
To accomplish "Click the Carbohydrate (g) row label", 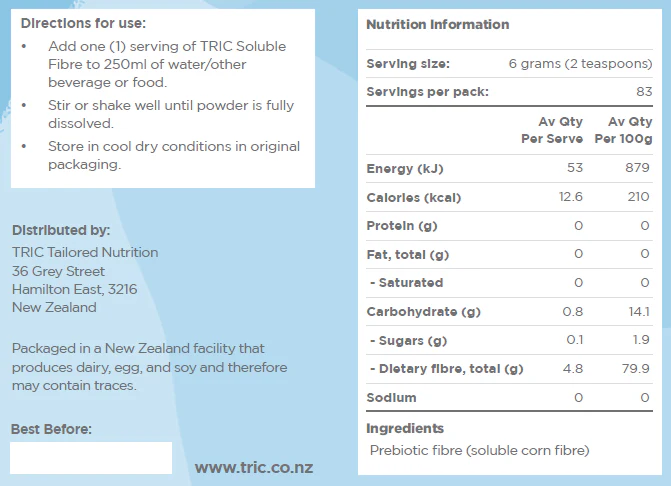I will (424, 312).
